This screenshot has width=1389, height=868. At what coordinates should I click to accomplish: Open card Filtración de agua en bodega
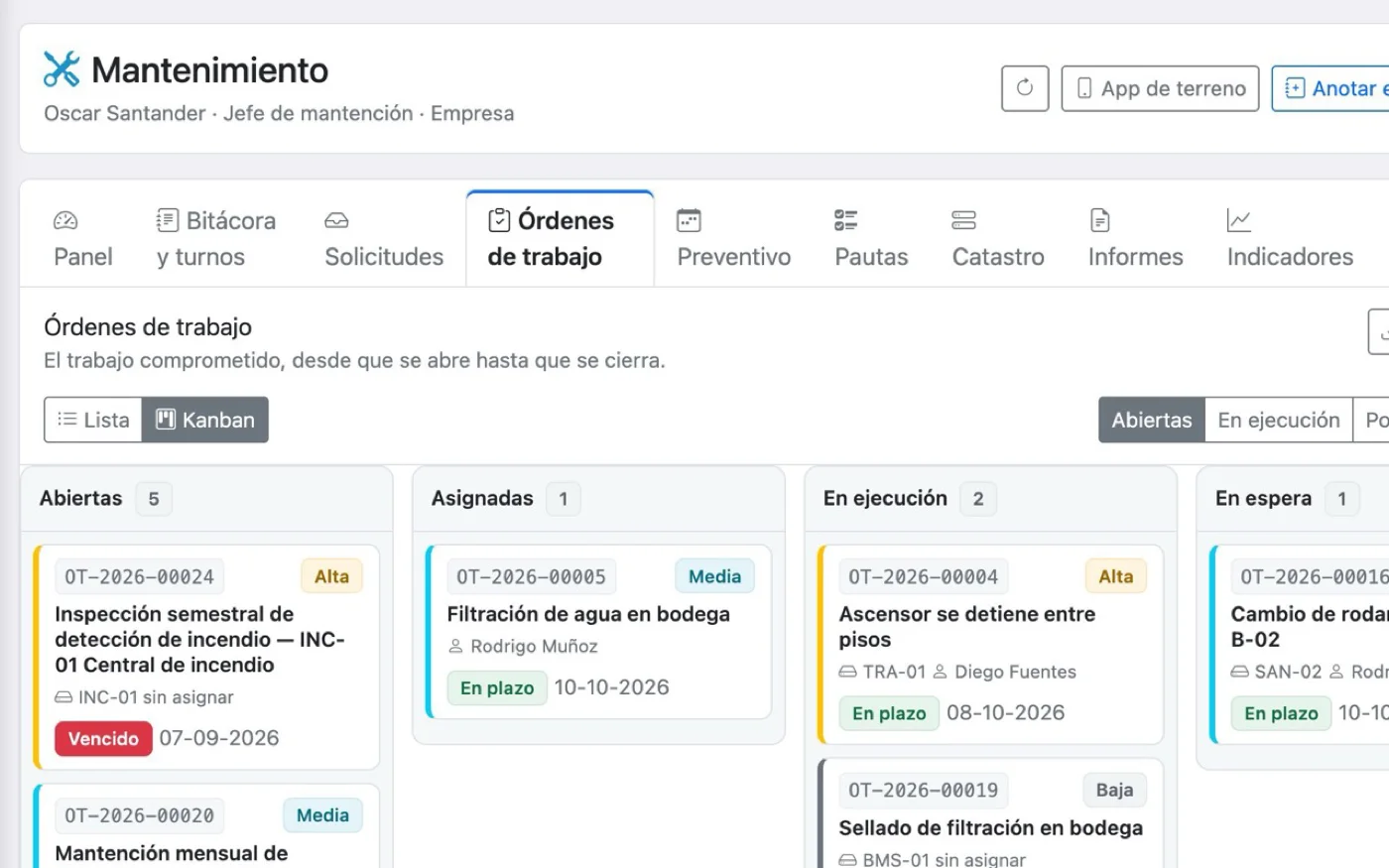pos(598,631)
